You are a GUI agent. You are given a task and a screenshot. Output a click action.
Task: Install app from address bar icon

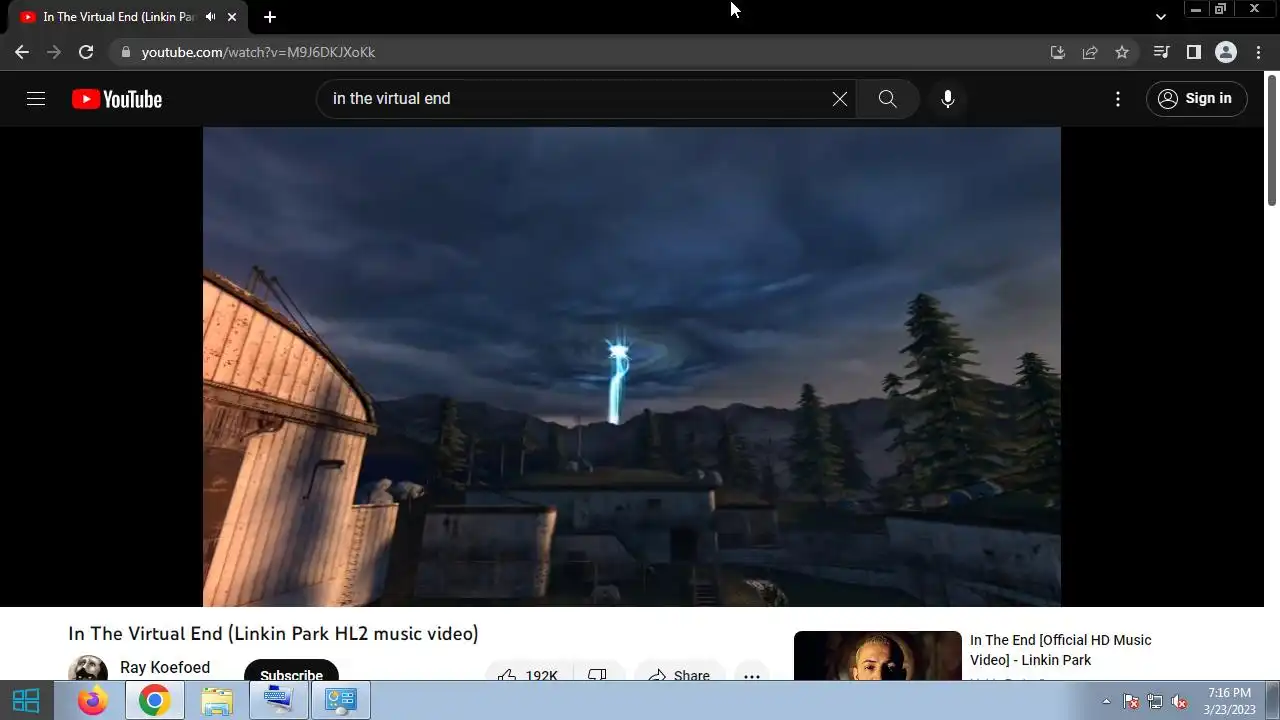1058,52
